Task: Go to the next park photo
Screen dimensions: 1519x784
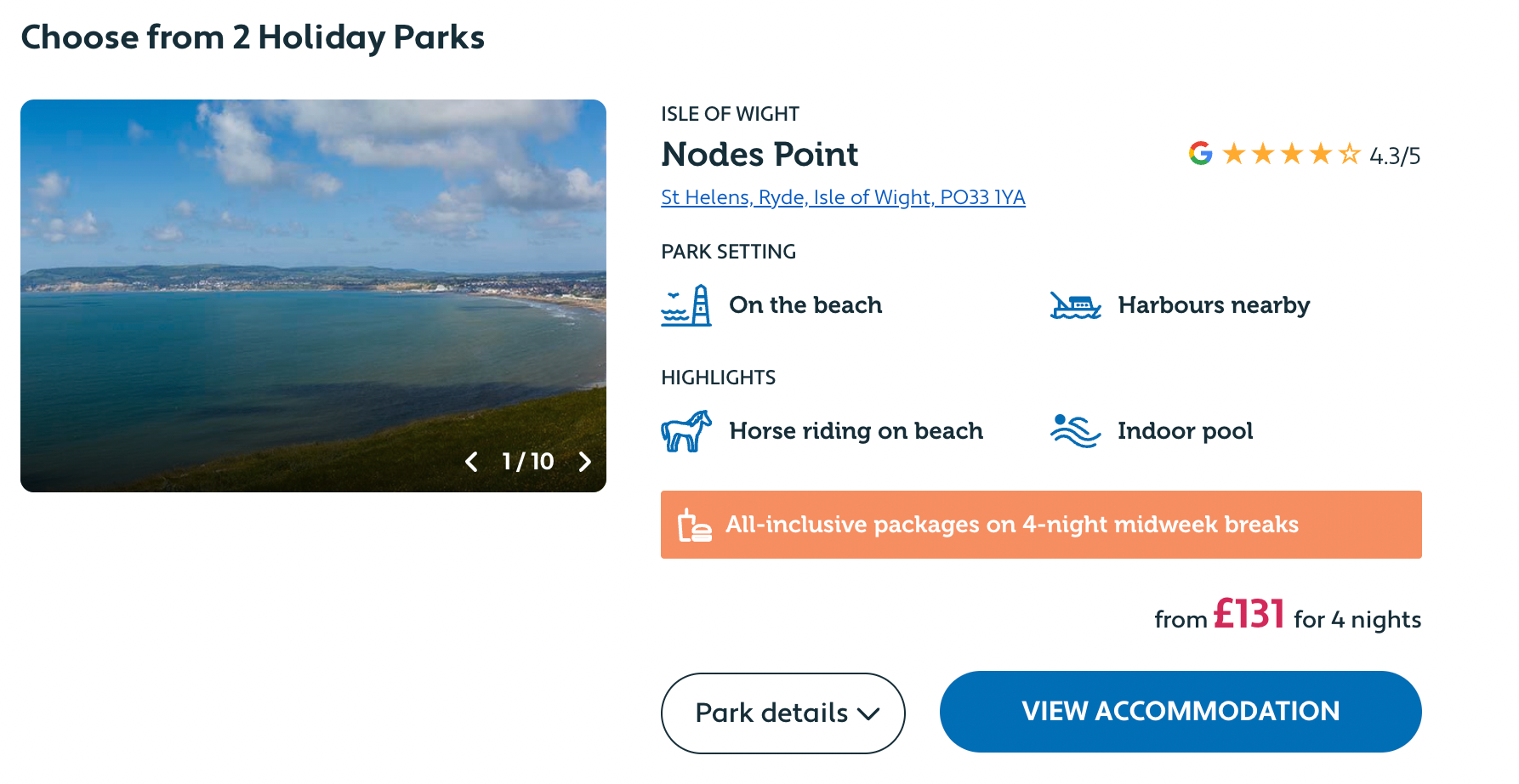Action: tap(585, 462)
